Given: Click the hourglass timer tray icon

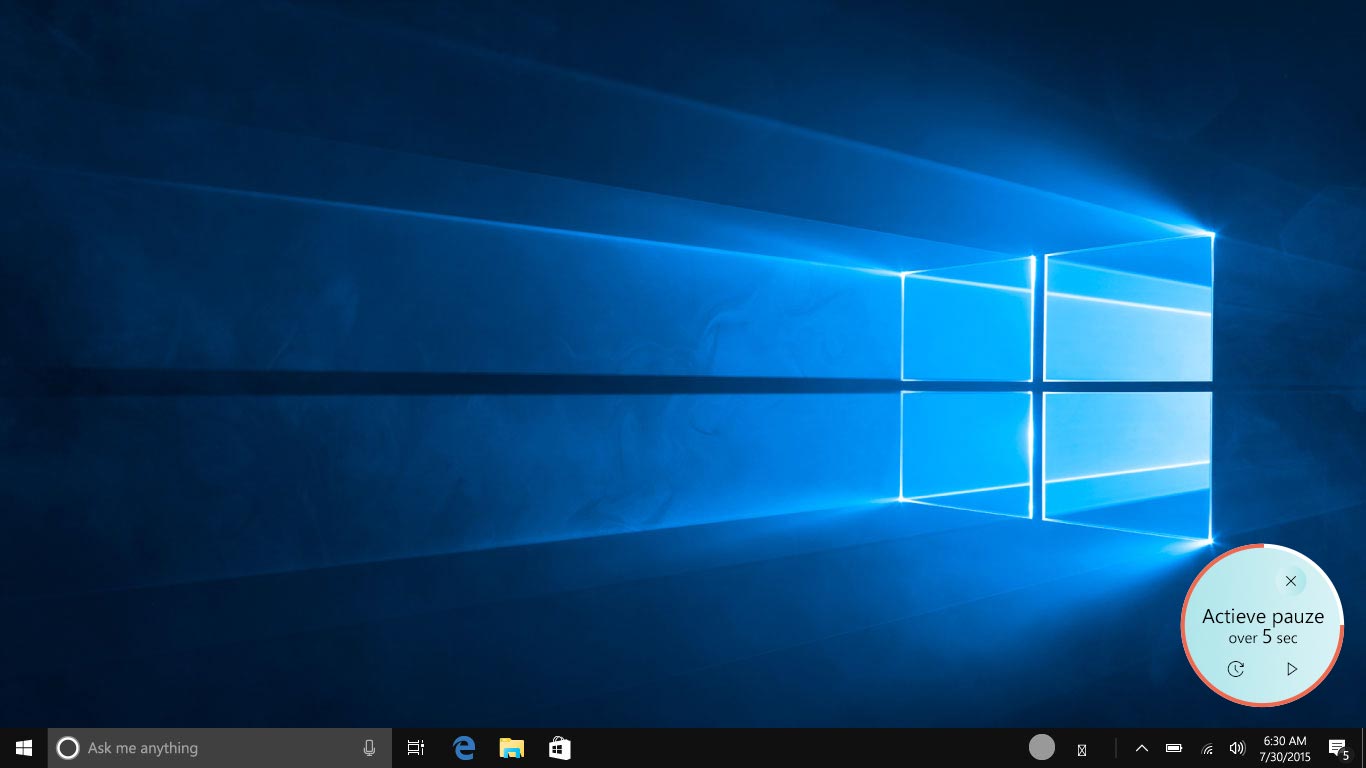Looking at the screenshot, I should click(1081, 749).
